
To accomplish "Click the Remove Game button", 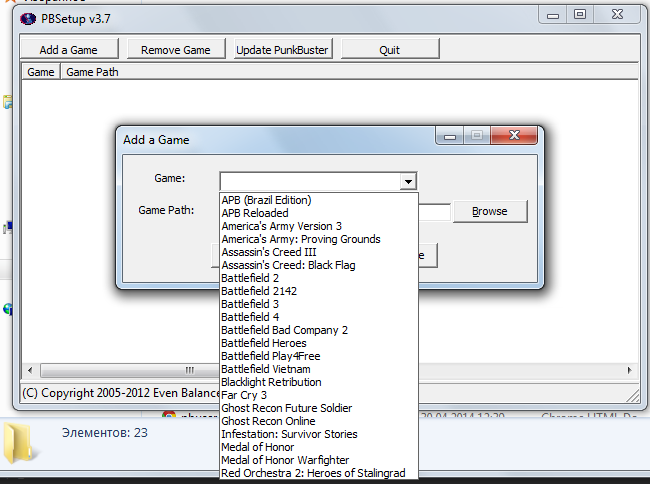I will (x=176, y=50).
